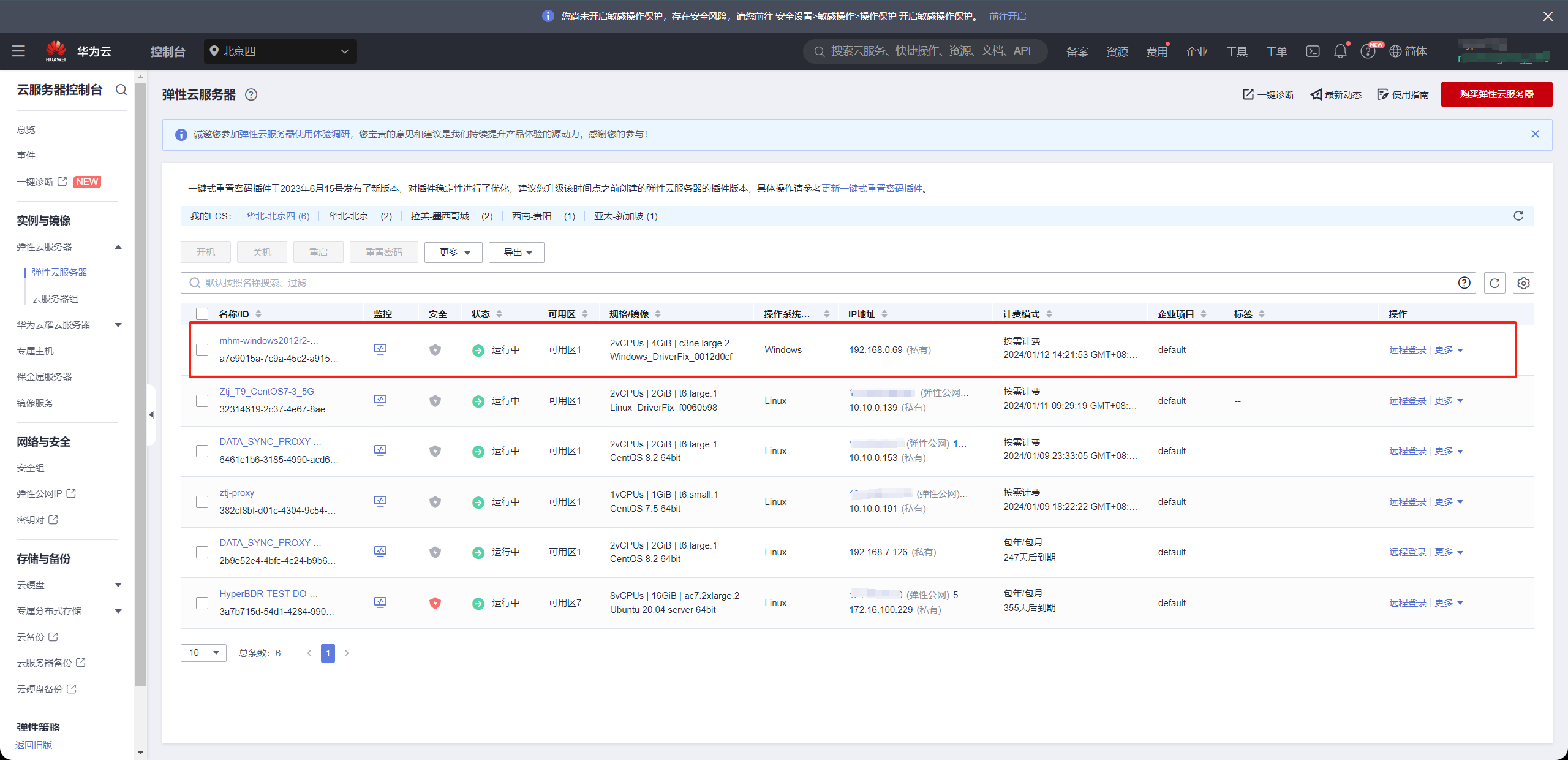This screenshot has height=760, width=1568.
Task: Select the Ztj_T9_CentOS7-3_5G checkbox
Action: (202, 401)
